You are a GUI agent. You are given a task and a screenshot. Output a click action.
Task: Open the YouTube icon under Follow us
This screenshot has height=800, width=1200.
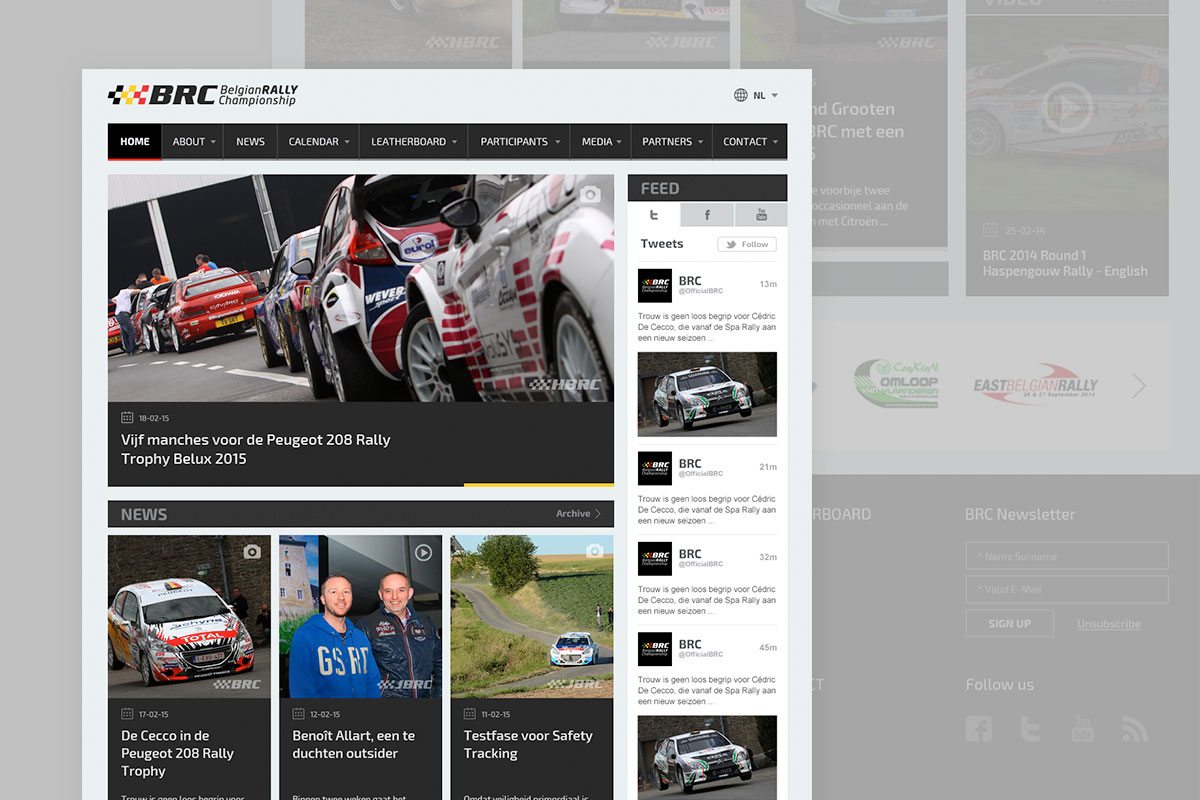coord(1082,729)
